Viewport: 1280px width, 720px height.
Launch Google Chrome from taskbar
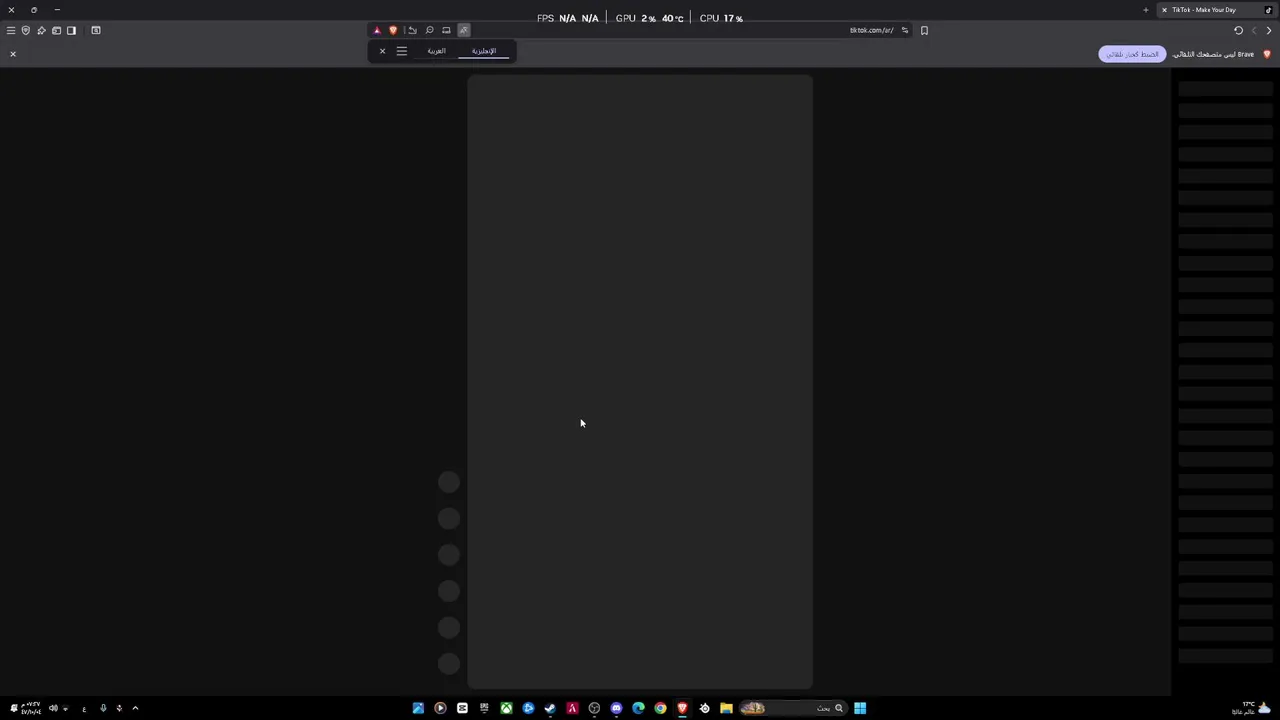660,708
